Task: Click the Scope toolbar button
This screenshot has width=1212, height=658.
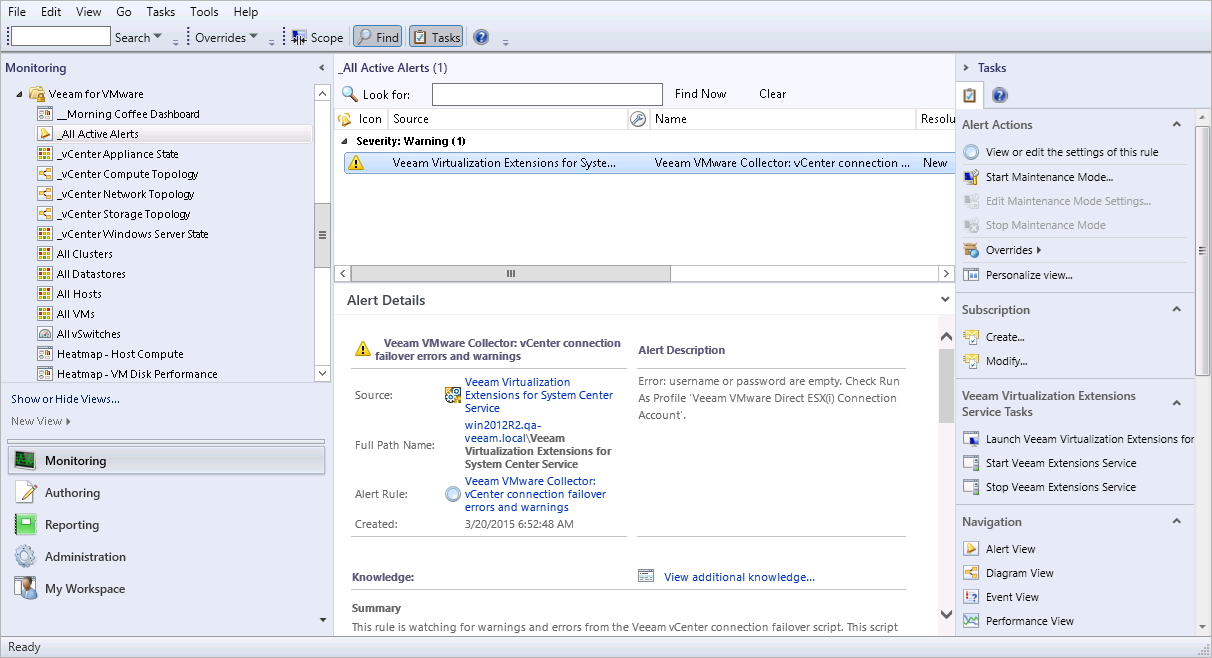Action: pos(317,38)
